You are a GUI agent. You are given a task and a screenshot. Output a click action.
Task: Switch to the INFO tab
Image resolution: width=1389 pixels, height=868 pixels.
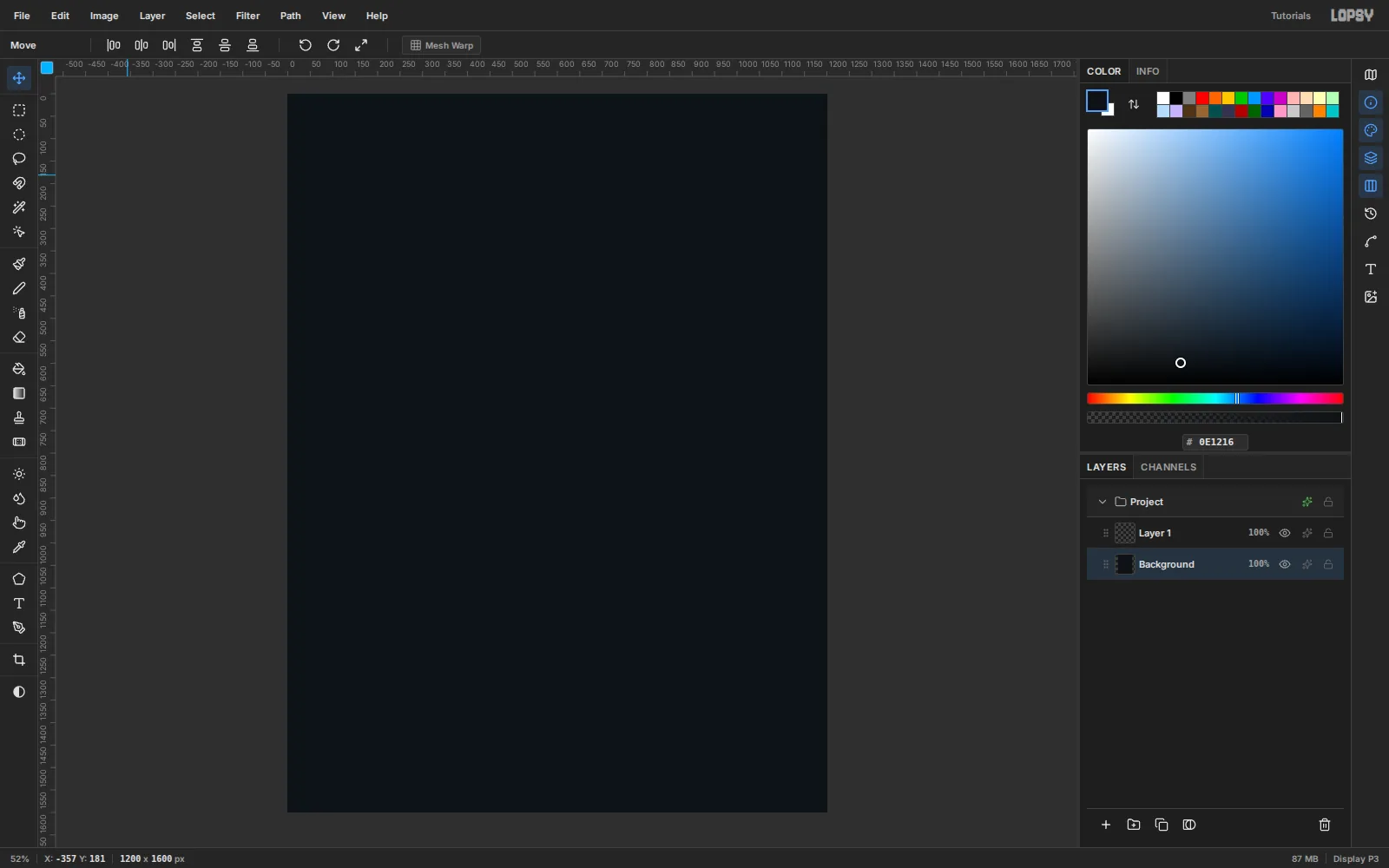point(1148,71)
